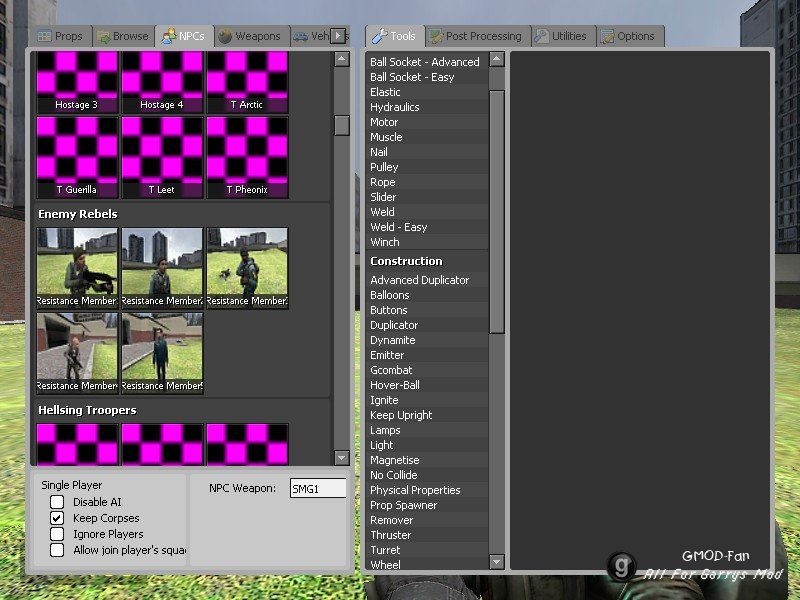Click the Construction category header
The image size is (800, 600).
pos(406,261)
